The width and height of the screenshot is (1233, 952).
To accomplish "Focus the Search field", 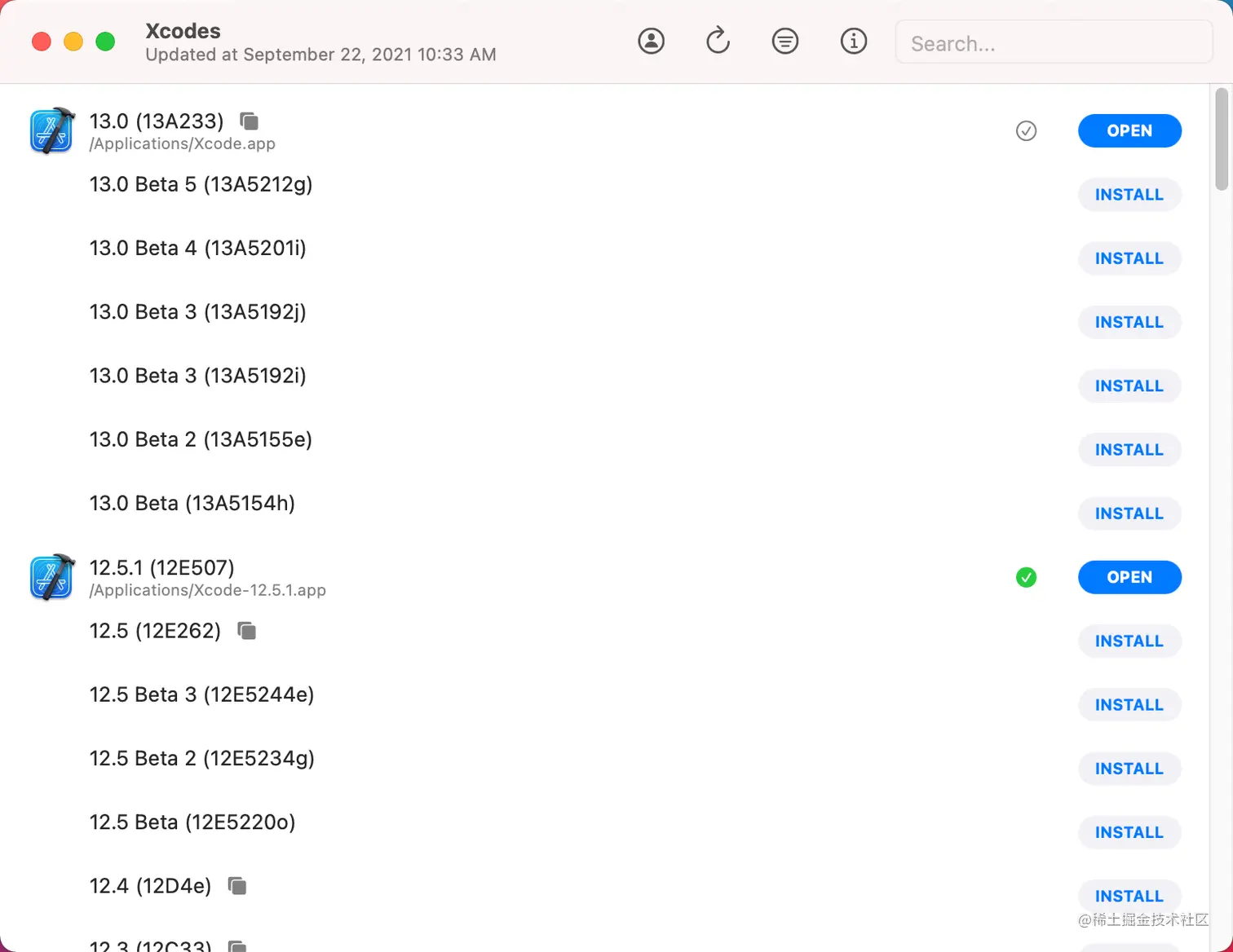I will point(1054,42).
